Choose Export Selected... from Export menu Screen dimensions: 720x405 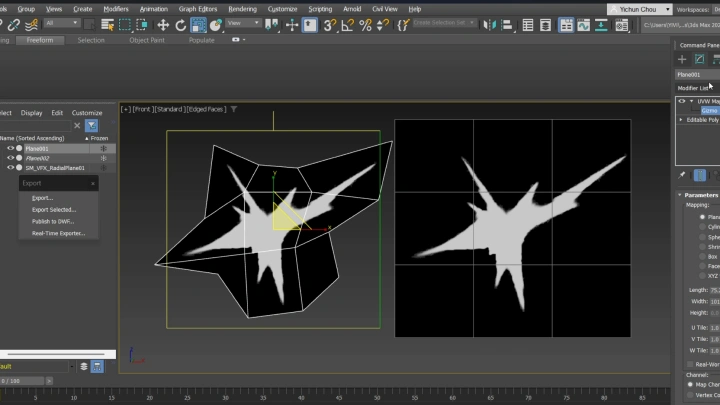pyautogui.click(x=54, y=209)
